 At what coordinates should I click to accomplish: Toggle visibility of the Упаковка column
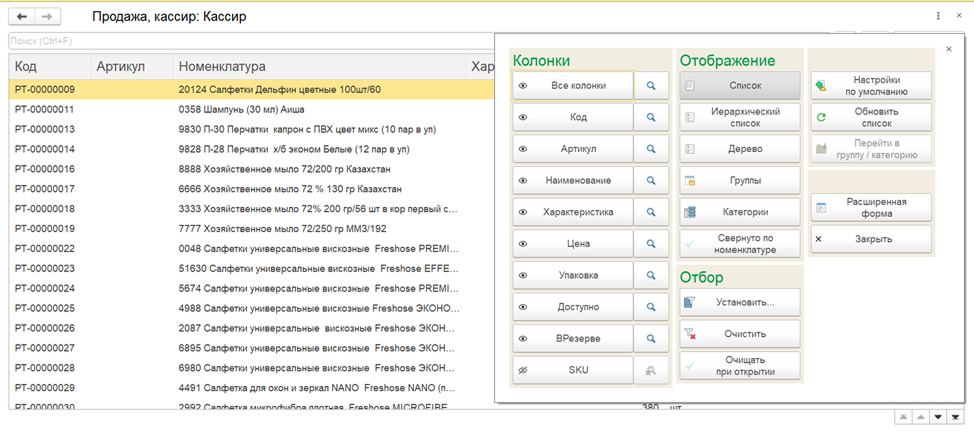pyautogui.click(x=573, y=275)
